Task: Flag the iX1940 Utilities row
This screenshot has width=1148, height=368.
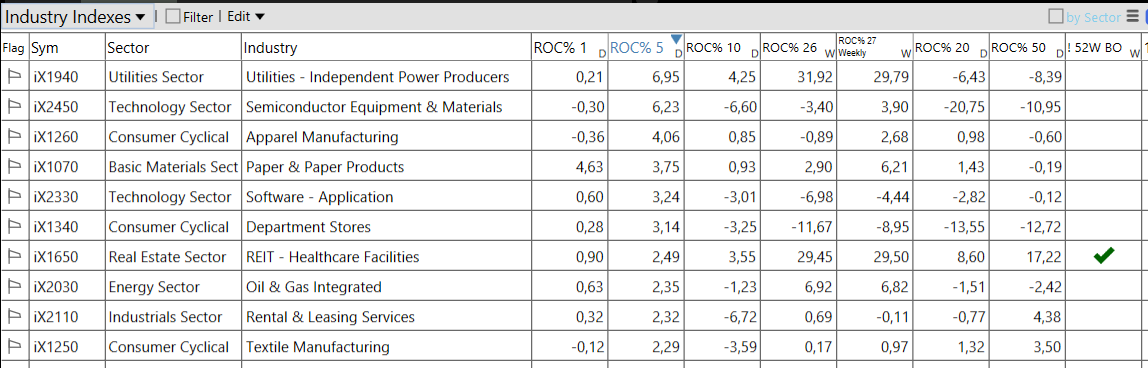Action: pos(14,77)
